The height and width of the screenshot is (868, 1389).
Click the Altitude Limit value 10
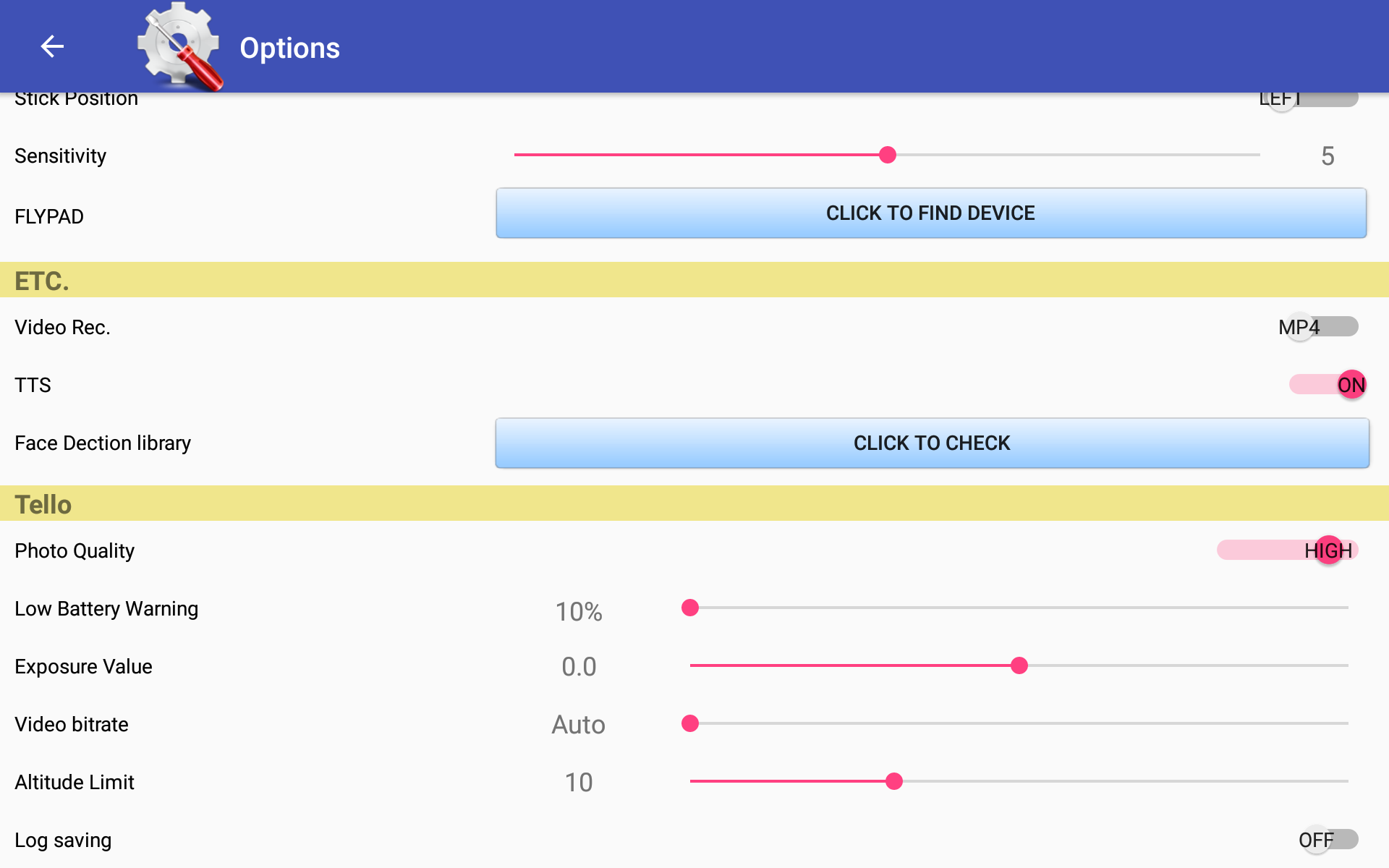coord(579,782)
